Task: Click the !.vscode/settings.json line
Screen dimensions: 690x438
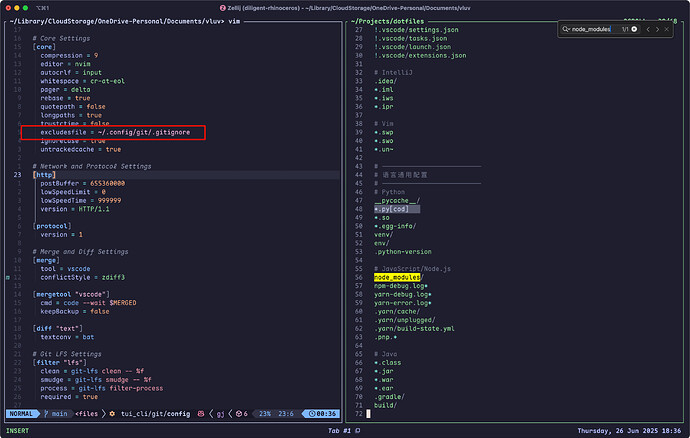Action: coord(416,30)
